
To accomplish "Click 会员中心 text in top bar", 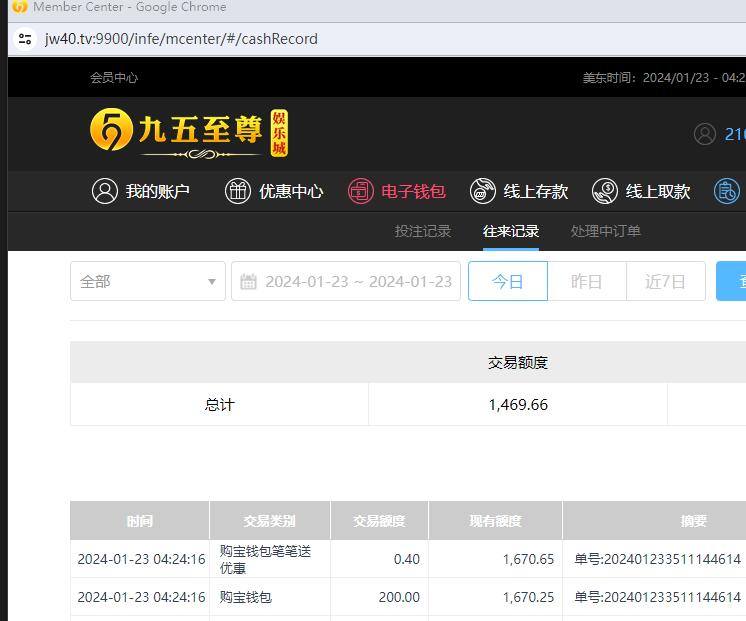I will tap(114, 78).
